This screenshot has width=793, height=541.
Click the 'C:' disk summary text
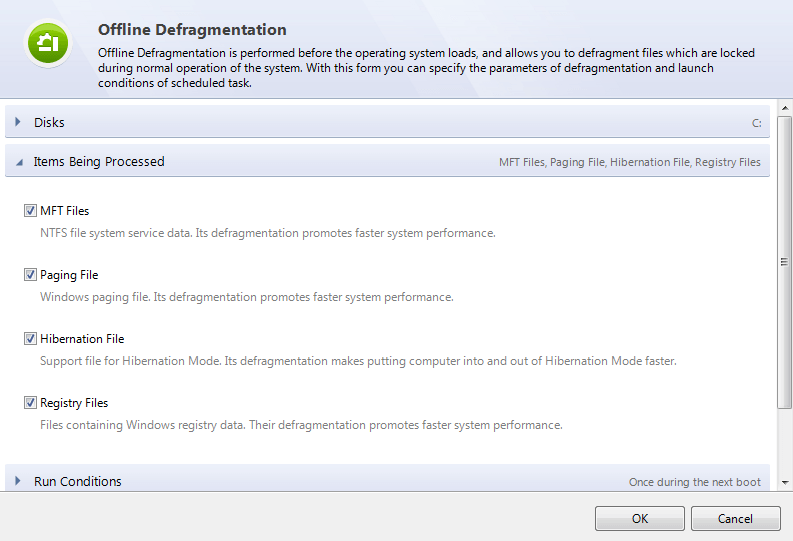point(757,123)
